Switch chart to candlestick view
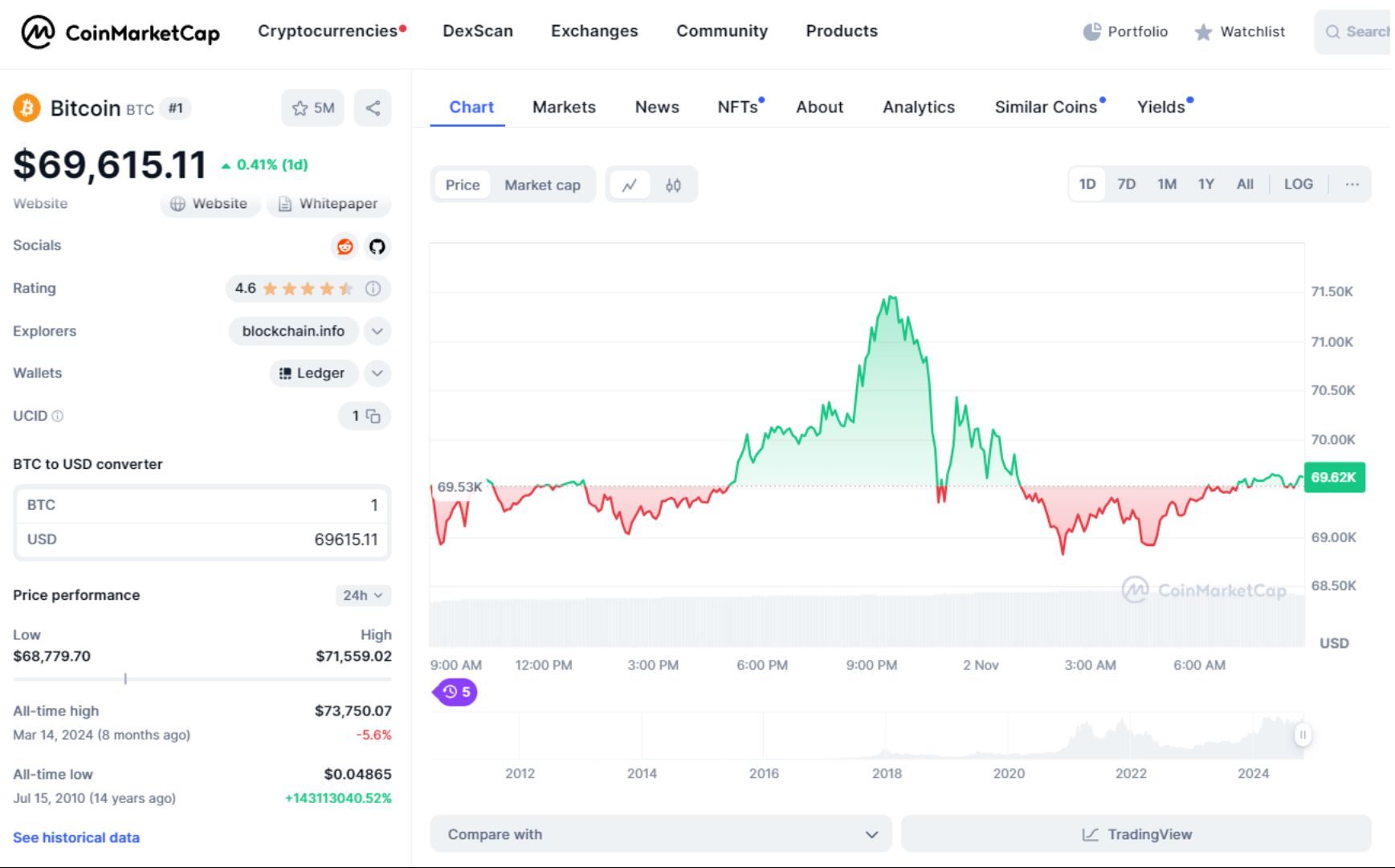 click(674, 184)
